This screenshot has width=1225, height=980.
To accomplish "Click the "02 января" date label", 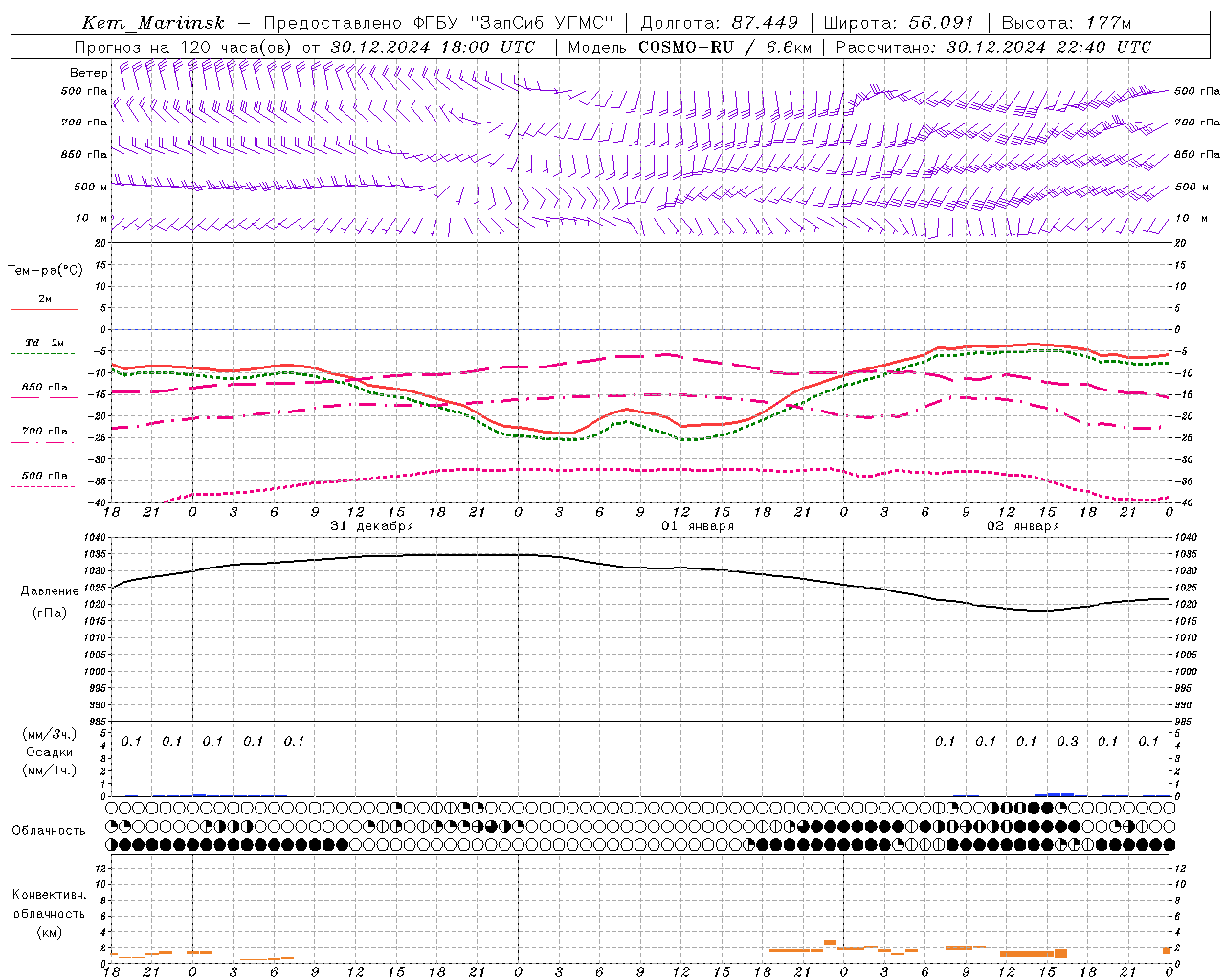I will [x=1023, y=526].
